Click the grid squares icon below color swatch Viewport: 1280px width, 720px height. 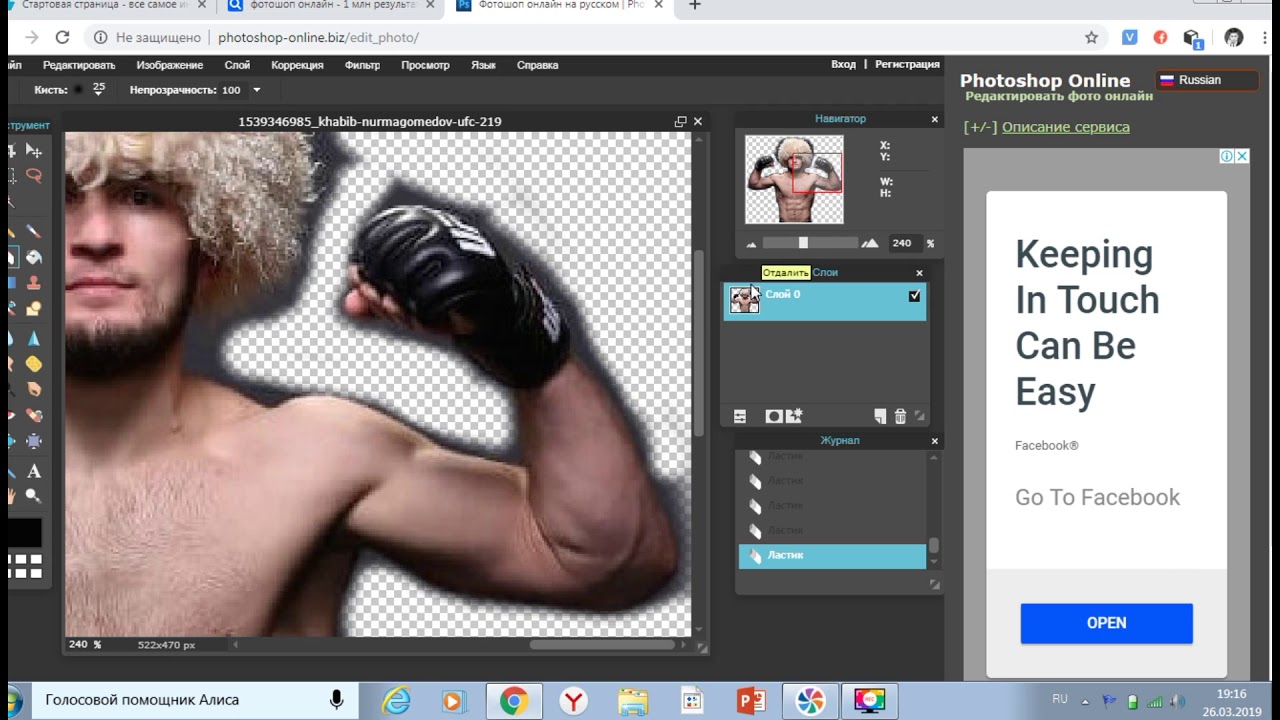click(x=26, y=566)
